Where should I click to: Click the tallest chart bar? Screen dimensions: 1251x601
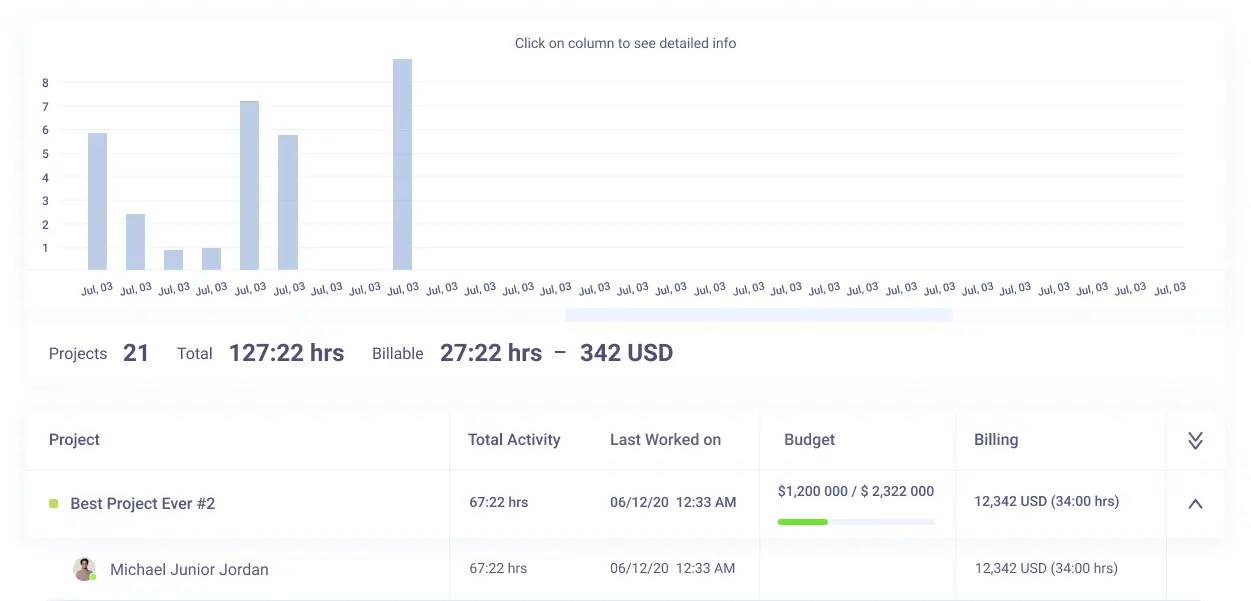(402, 165)
